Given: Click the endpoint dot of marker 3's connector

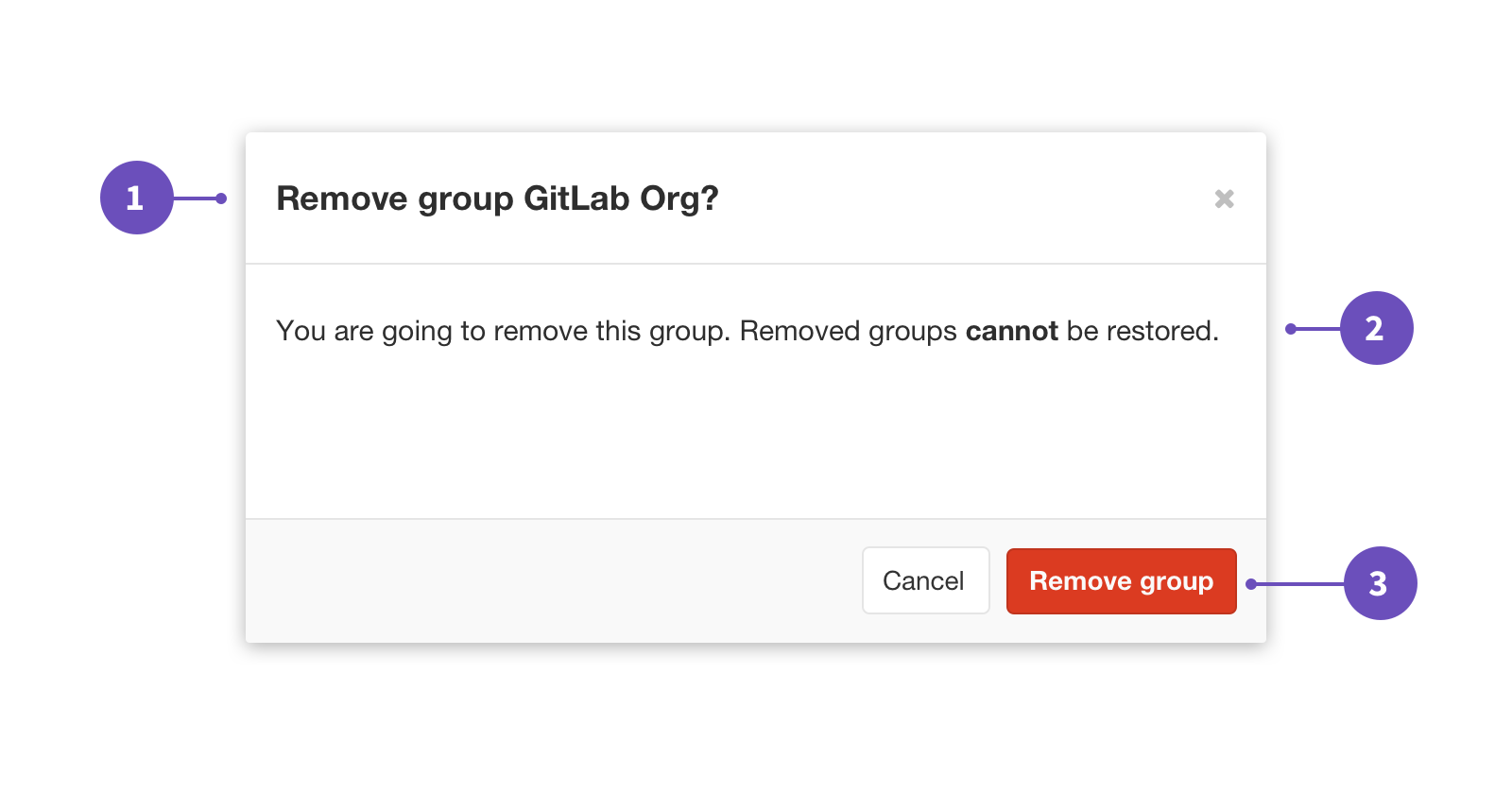Looking at the screenshot, I should click(x=1251, y=584).
